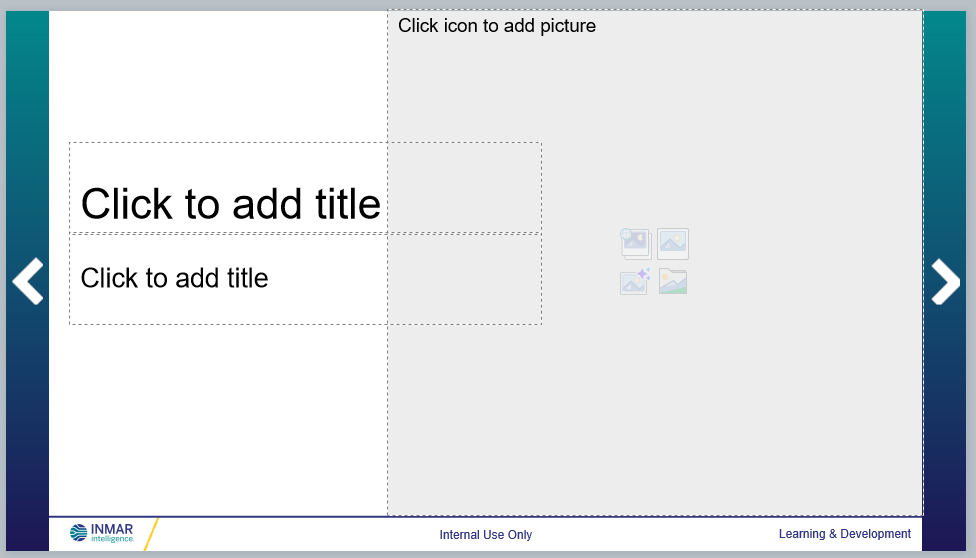Viewport: 976px width, 558px height.
Task: Click the Inmar globe emblem in footer
Action: pos(79,533)
